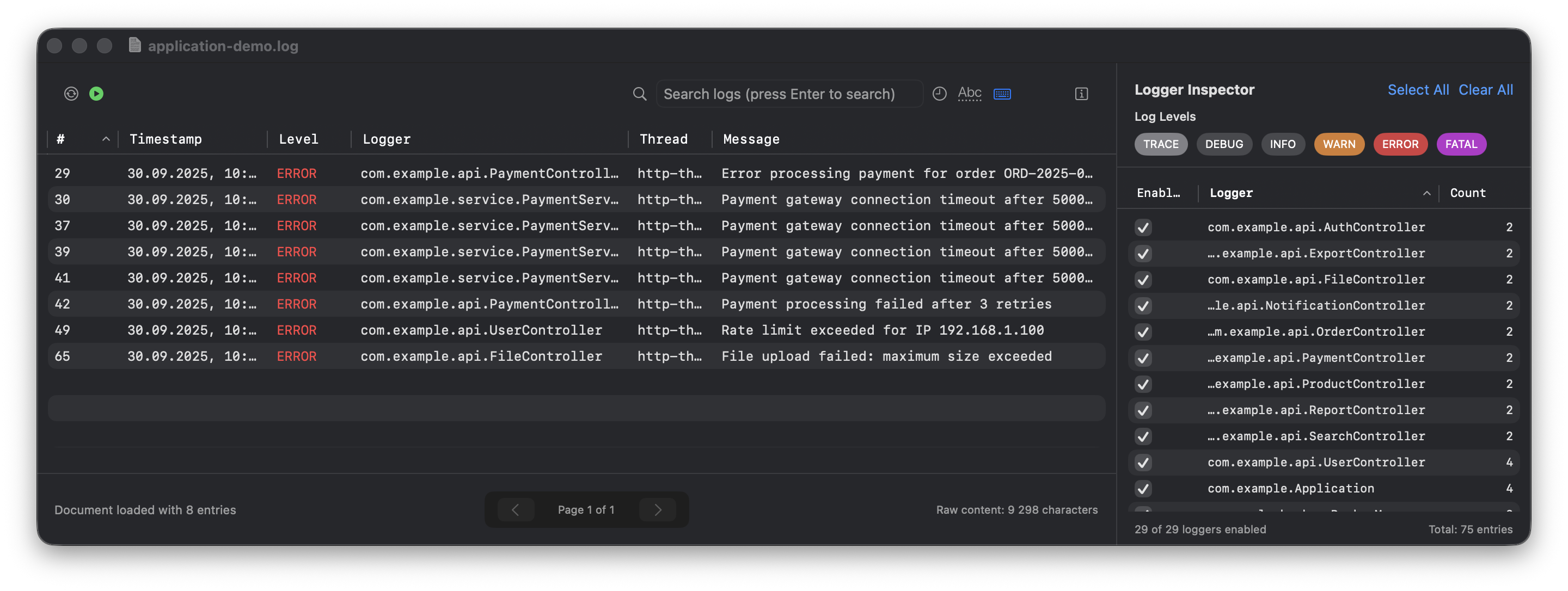This screenshot has width=1568, height=591.
Task: Uncheck the com.example.Application logger checkbox
Action: coord(1143,489)
